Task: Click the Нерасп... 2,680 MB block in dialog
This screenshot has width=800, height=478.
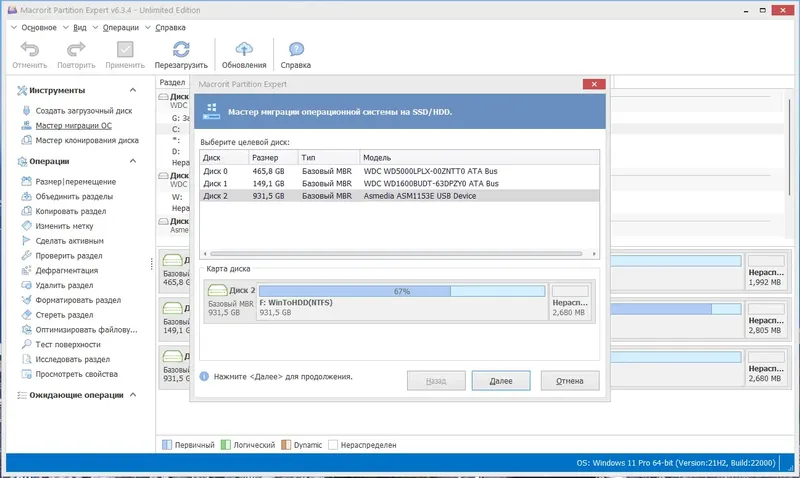Action: point(570,301)
